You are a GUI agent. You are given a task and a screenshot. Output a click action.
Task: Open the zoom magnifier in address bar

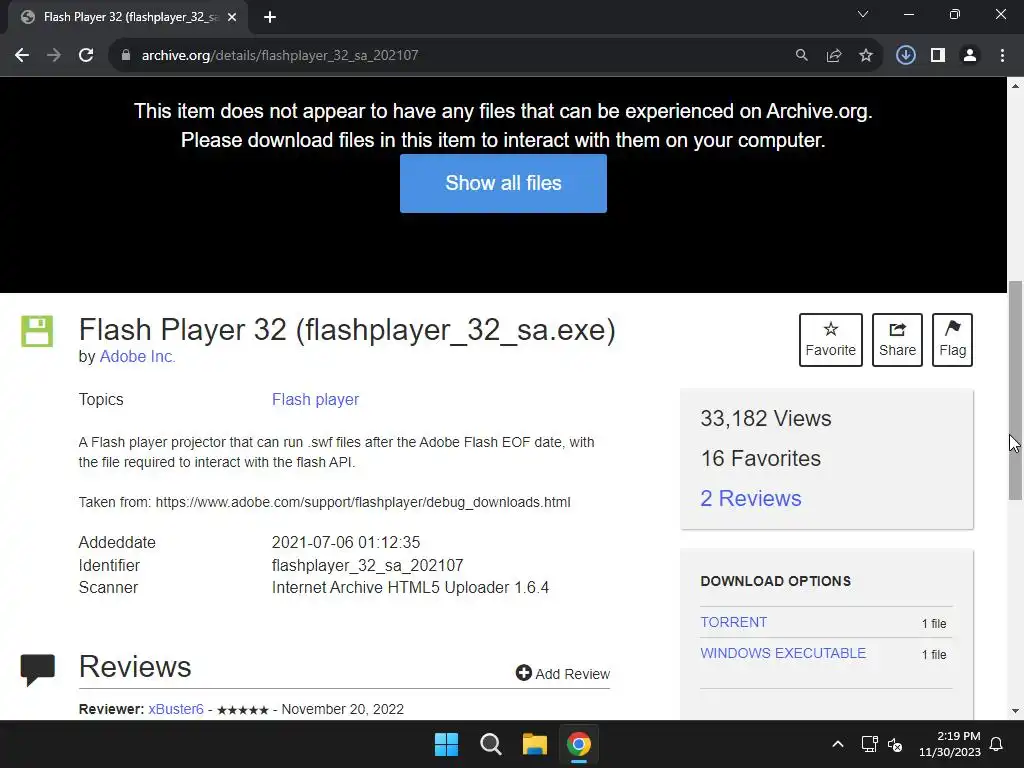coord(801,56)
